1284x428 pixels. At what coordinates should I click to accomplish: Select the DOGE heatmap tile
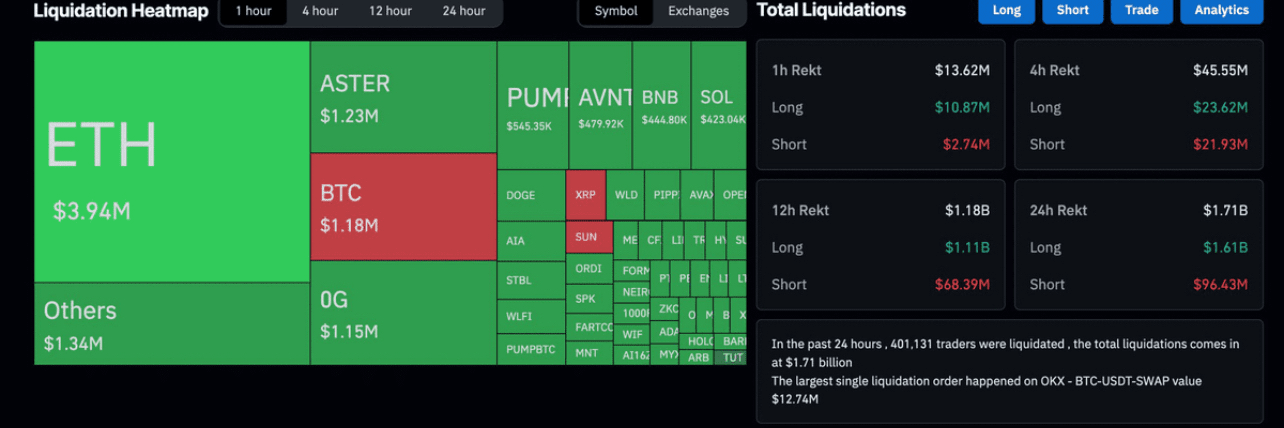point(530,195)
